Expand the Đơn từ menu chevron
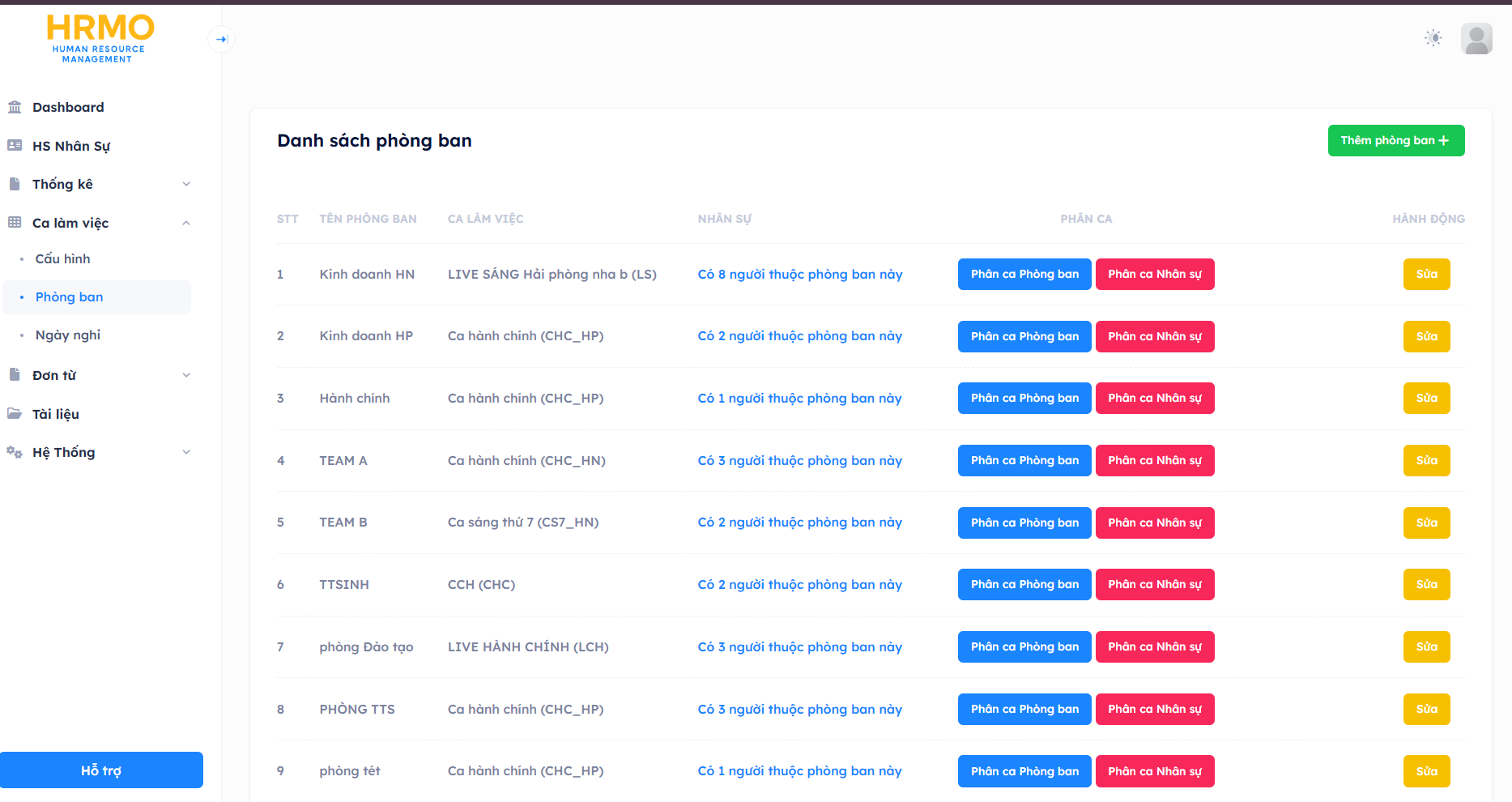1512x802 pixels. 186,375
